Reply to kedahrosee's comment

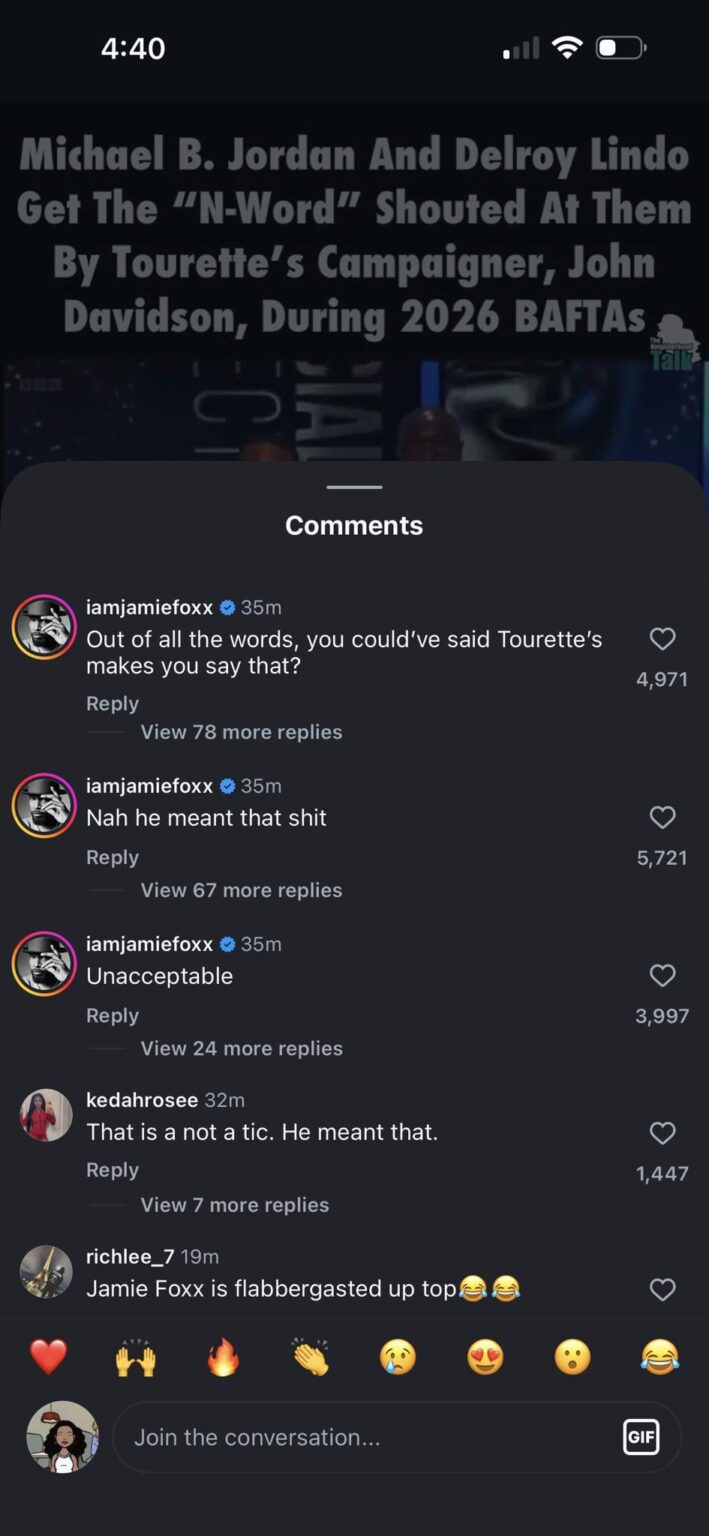[x=112, y=1169]
